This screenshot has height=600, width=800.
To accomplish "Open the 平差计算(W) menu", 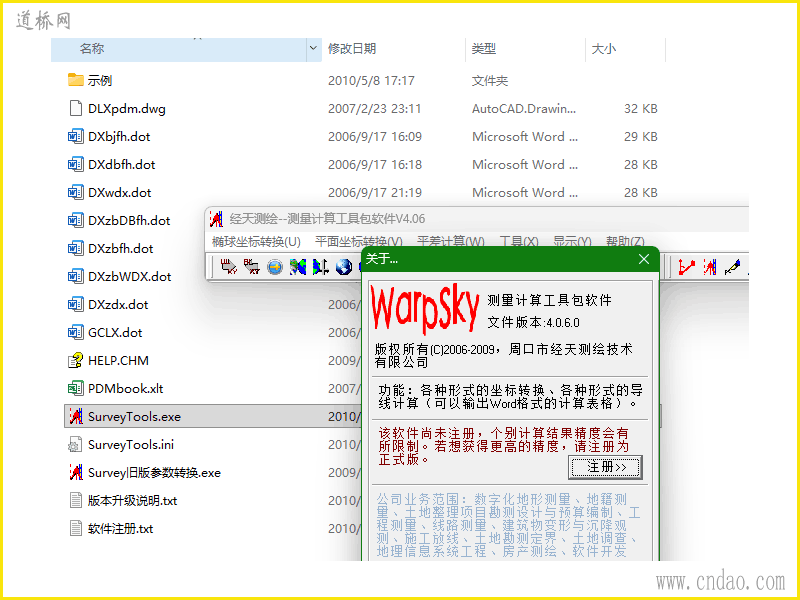I will 451,241.
